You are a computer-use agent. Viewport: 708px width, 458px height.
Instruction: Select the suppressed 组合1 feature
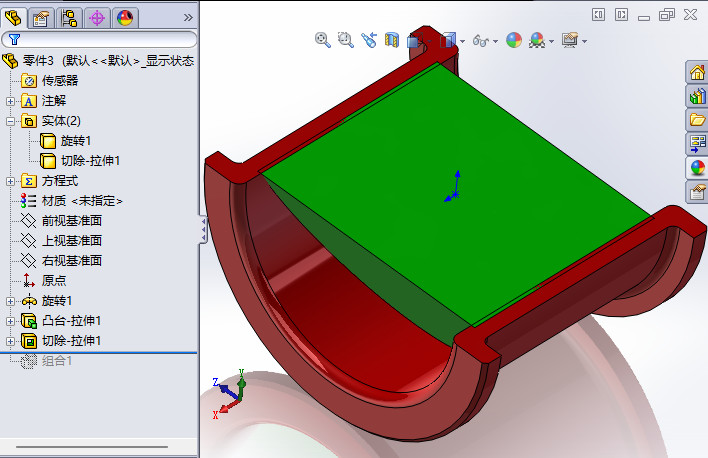[47, 361]
